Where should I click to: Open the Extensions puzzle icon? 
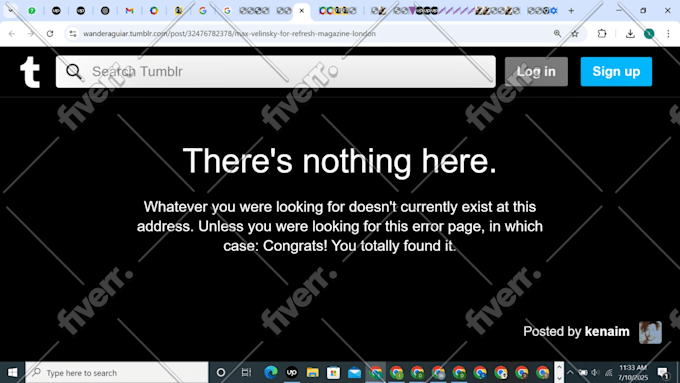(602, 33)
